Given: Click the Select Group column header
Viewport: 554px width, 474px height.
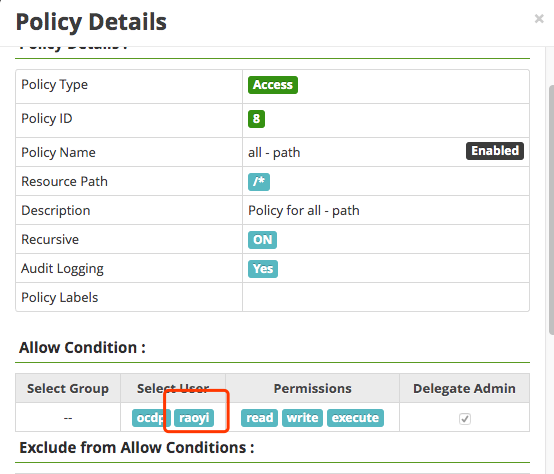Looking at the screenshot, I should pos(68,388).
